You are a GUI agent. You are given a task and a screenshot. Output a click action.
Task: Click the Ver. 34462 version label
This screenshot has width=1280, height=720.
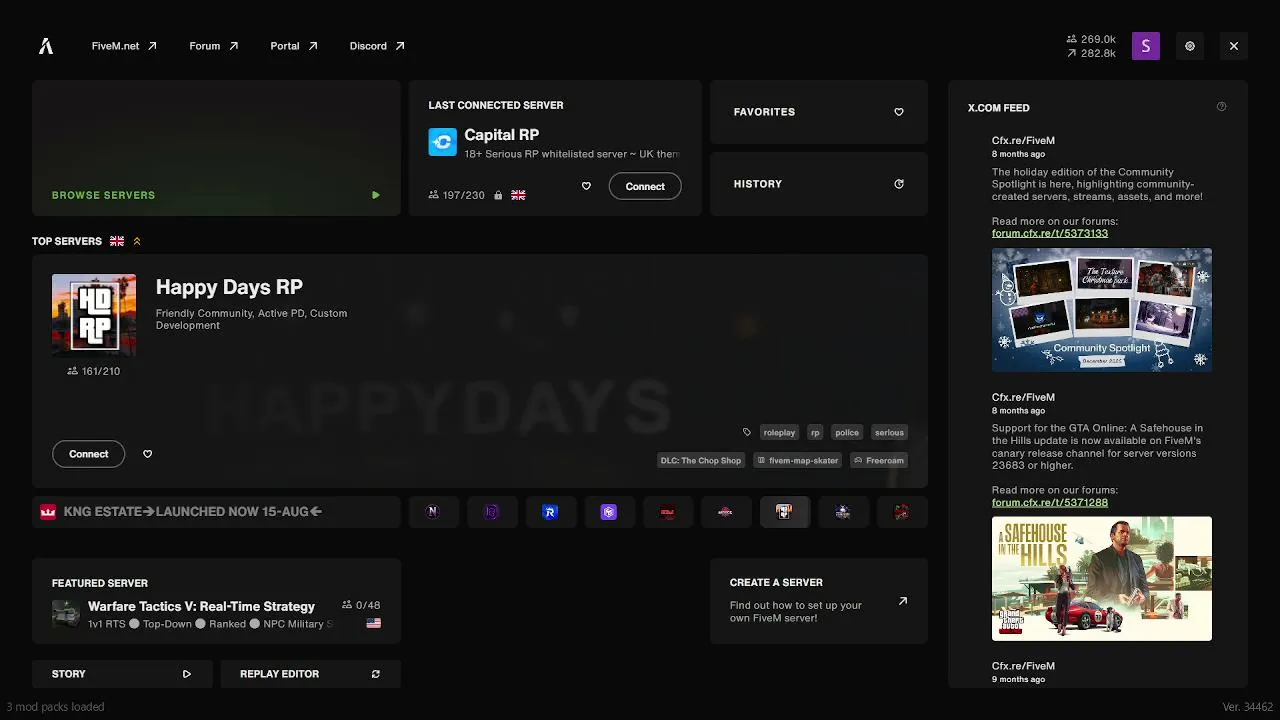click(1248, 706)
